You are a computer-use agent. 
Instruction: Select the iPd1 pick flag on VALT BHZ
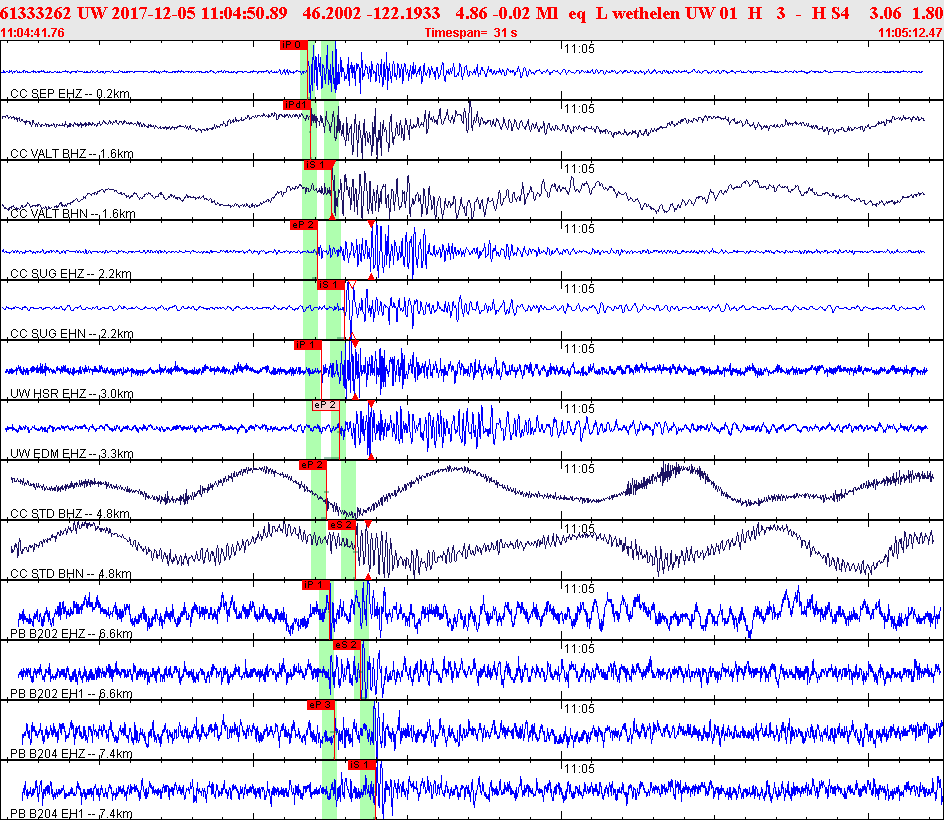[296, 105]
